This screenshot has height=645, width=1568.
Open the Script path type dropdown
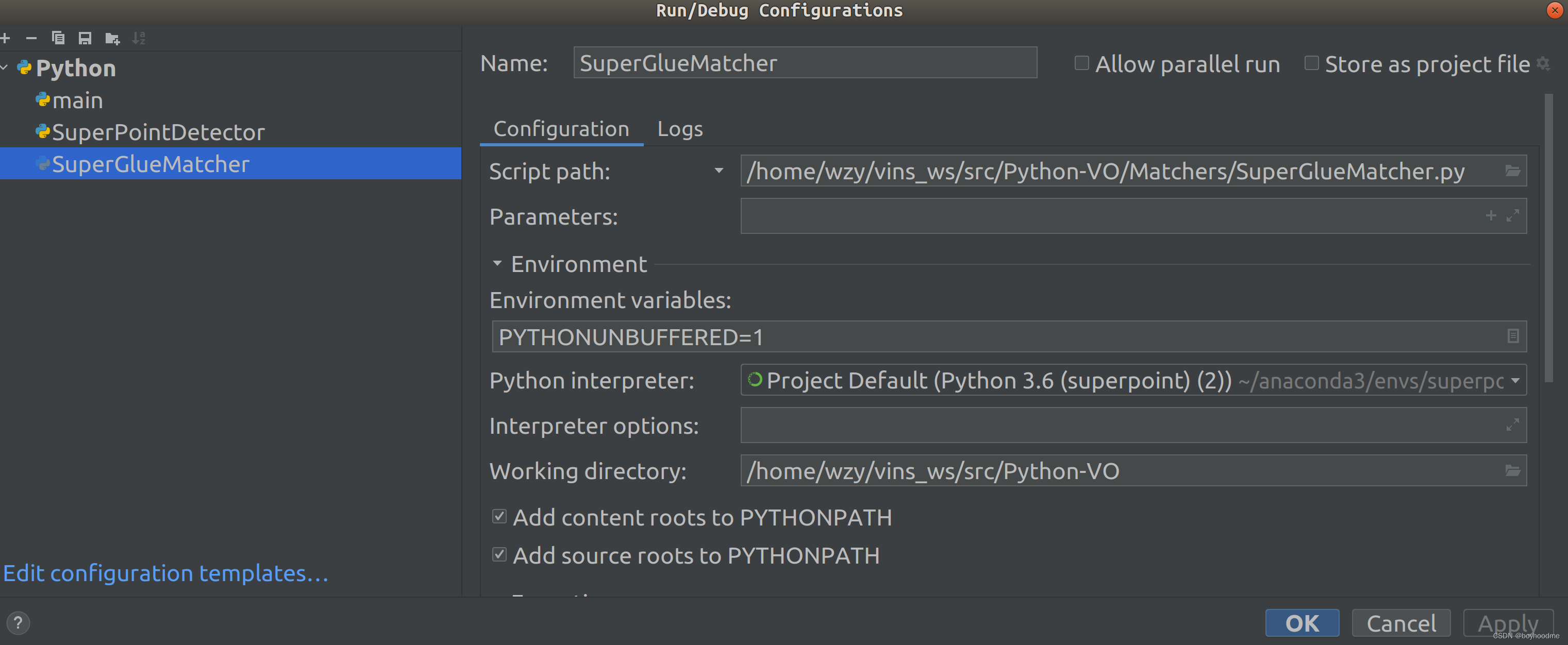click(718, 171)
